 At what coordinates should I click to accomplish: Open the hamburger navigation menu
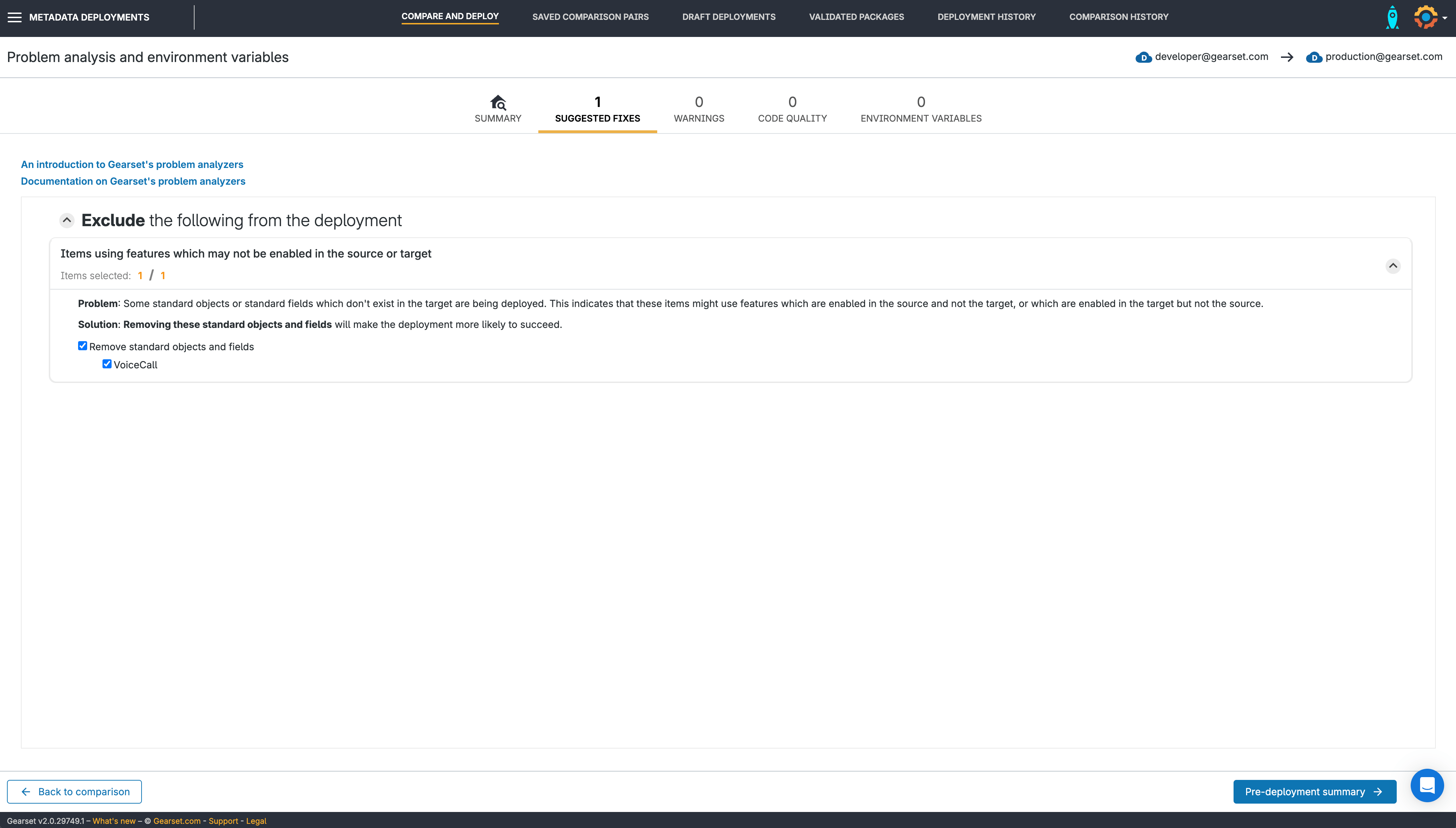pos(14,17)
